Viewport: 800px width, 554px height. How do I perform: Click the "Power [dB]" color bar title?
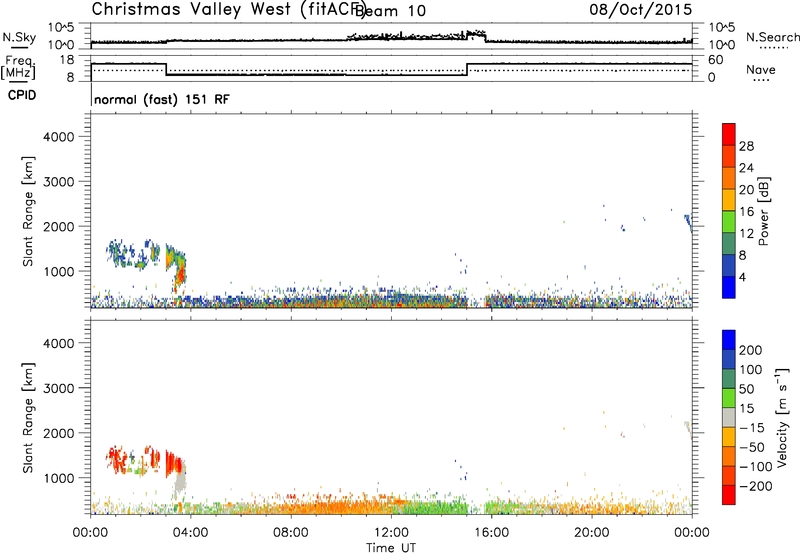coord(764,211)
